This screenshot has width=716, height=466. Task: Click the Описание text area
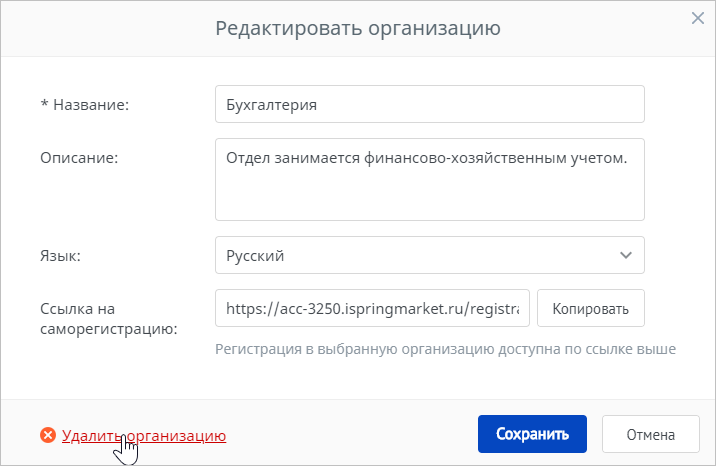click(x=430, y=179)
